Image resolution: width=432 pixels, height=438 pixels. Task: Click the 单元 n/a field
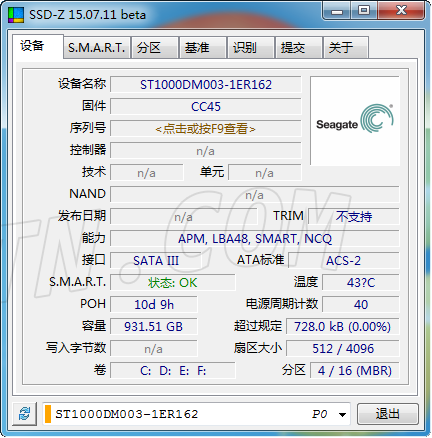click(265, 173)
